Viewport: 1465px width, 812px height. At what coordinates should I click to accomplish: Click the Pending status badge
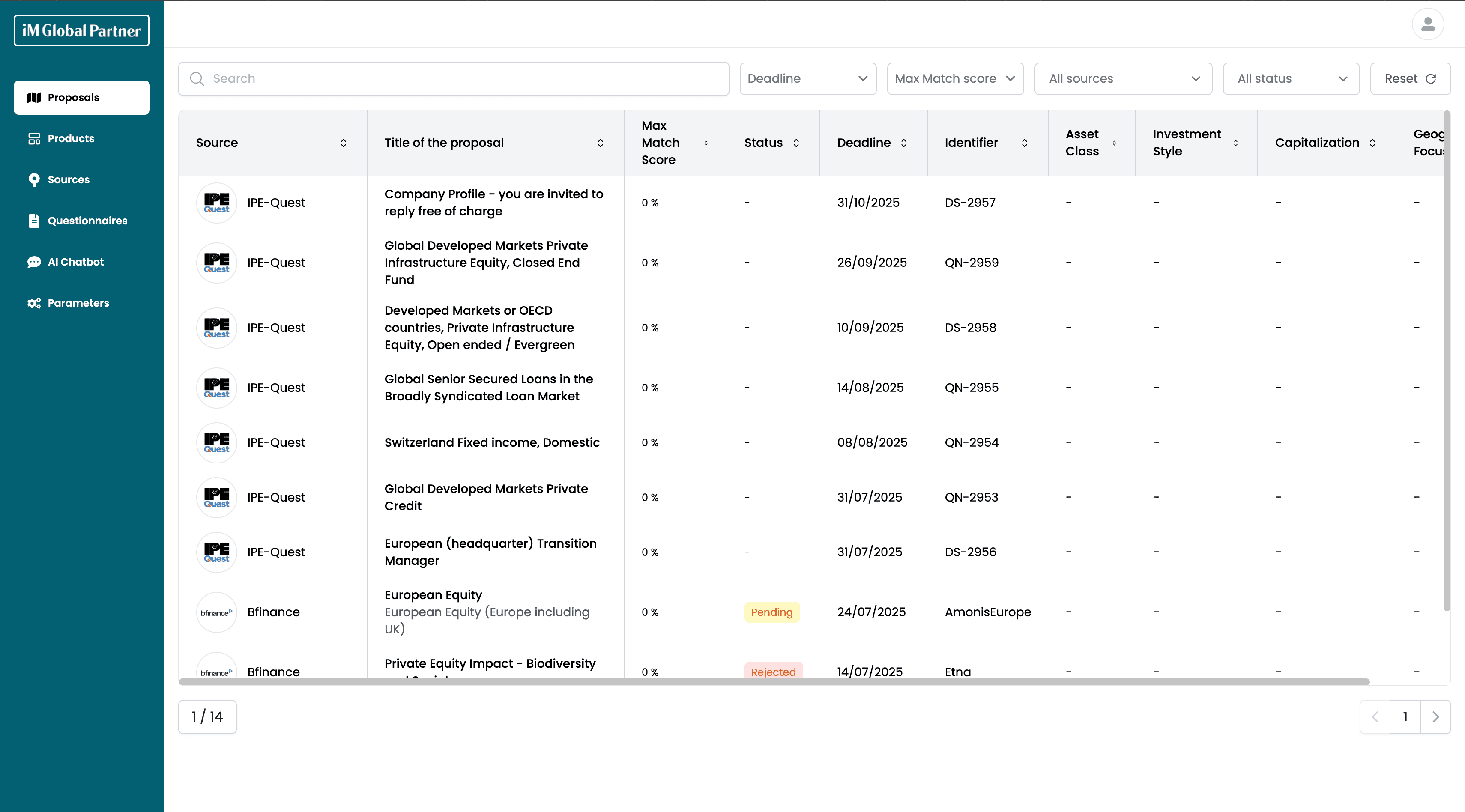point(772,612)
